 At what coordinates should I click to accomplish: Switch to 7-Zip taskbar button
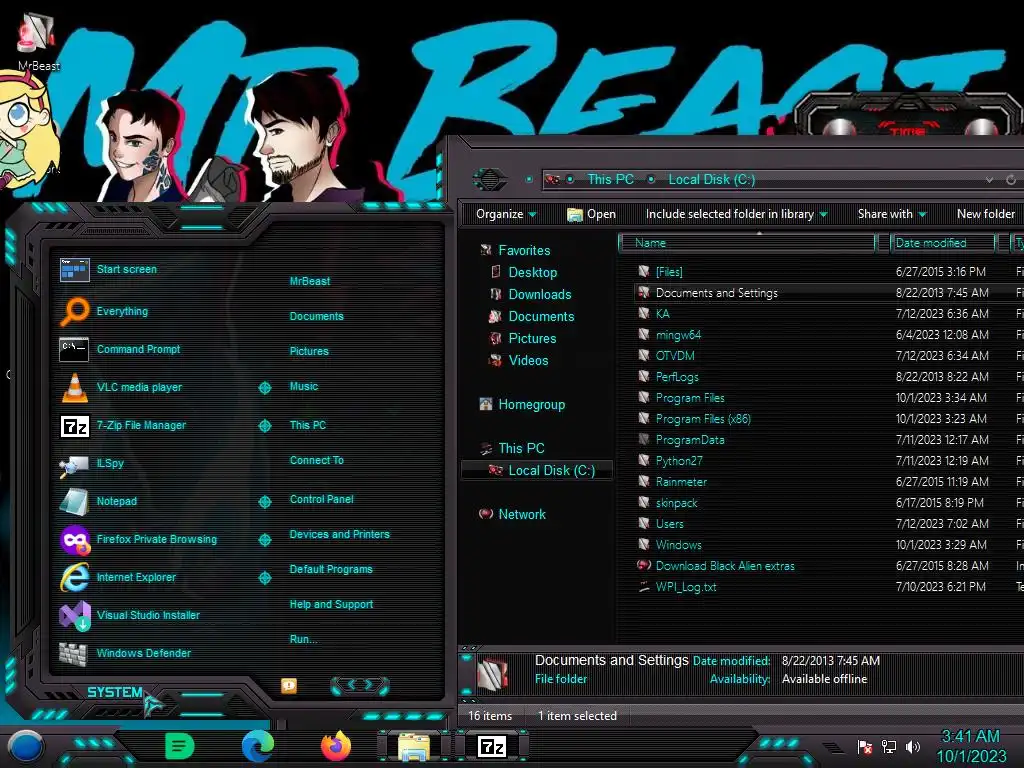[492, 746]
